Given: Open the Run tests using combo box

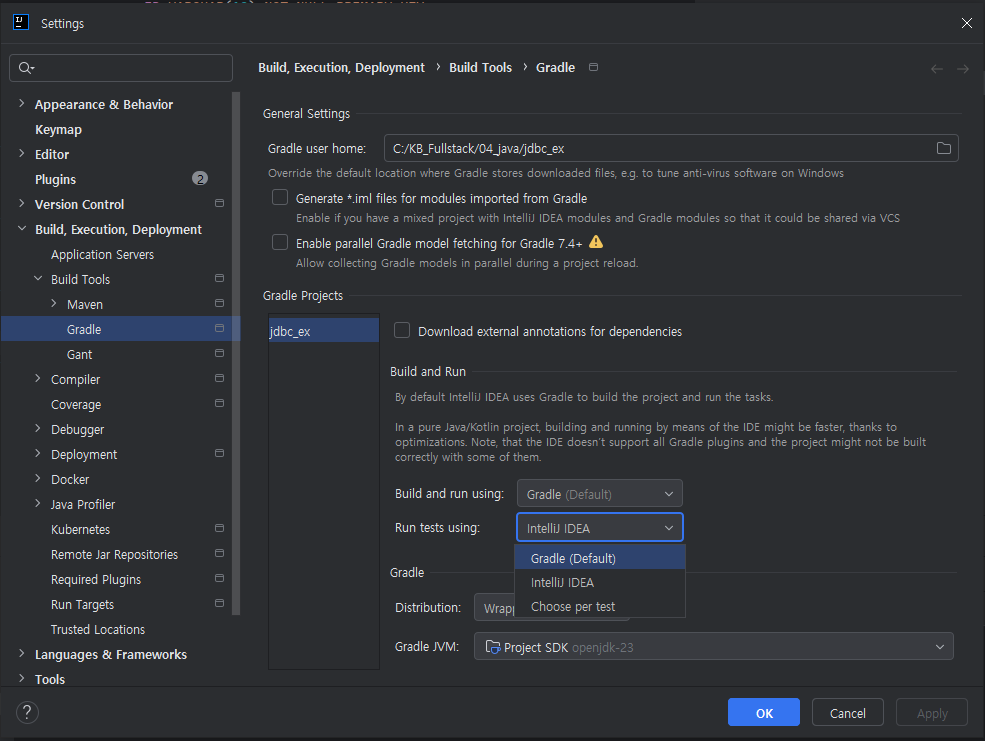Looking at the screenshot, I should (599, 528).
